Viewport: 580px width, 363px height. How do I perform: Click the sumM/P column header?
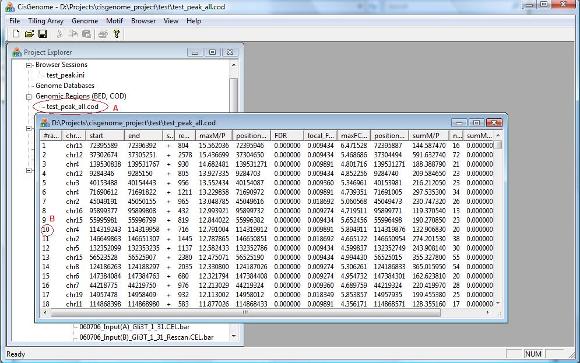(428, 135)
